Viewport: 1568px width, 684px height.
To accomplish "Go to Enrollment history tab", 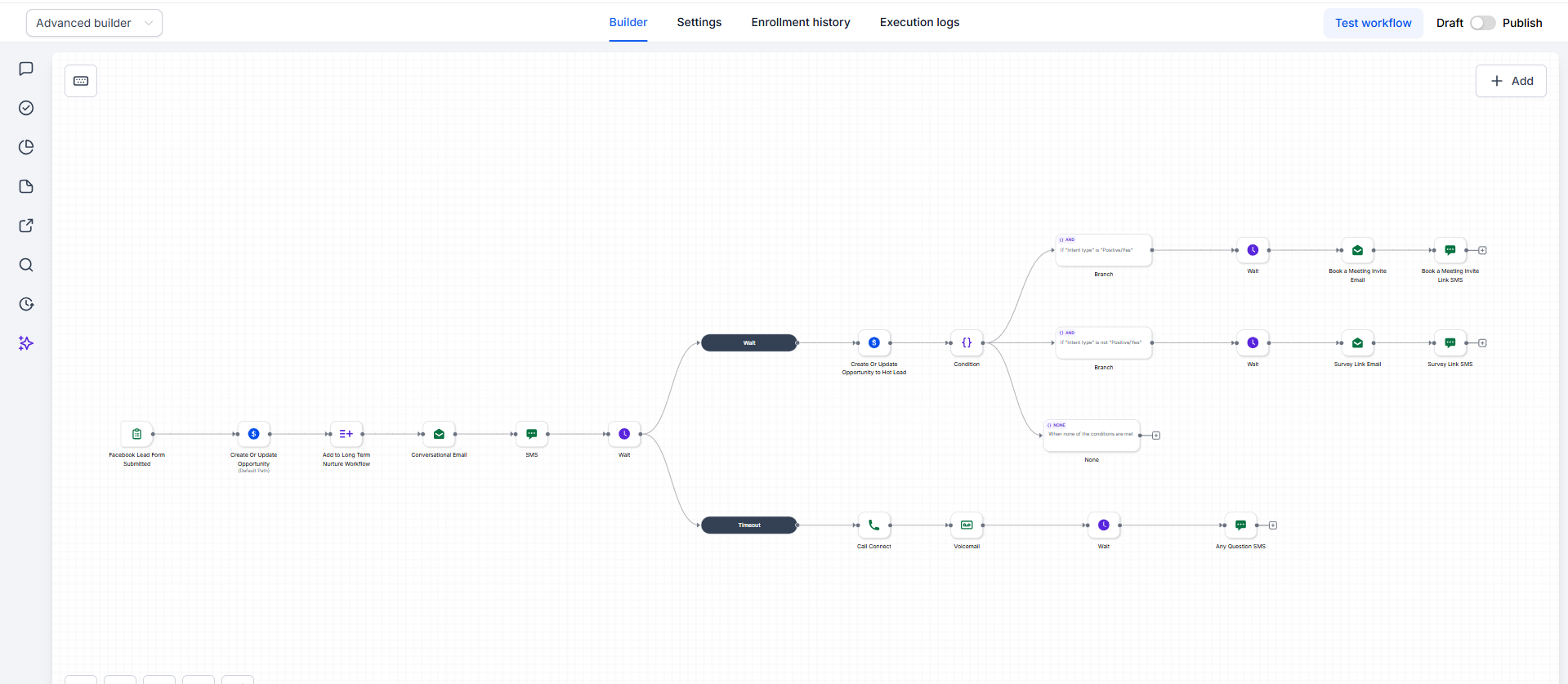I will [x=801, y=22].
